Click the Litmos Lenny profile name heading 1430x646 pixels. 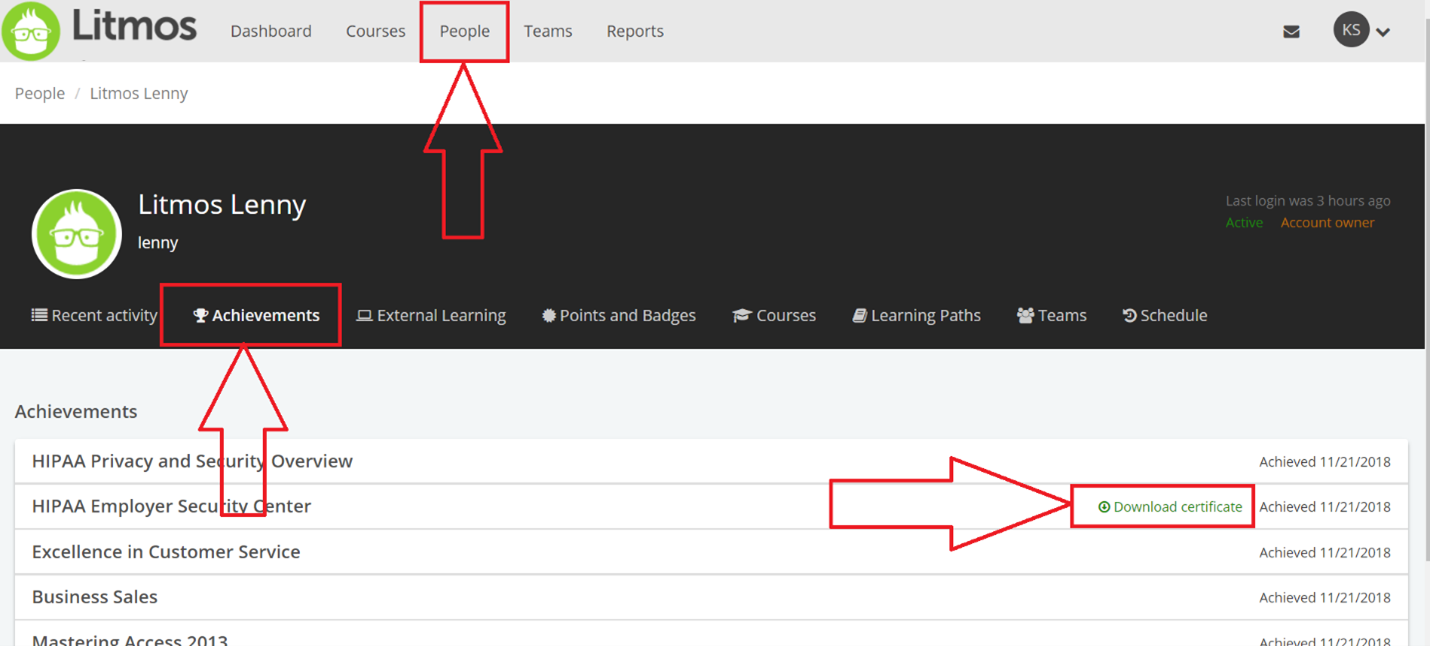tap(222, 204)
